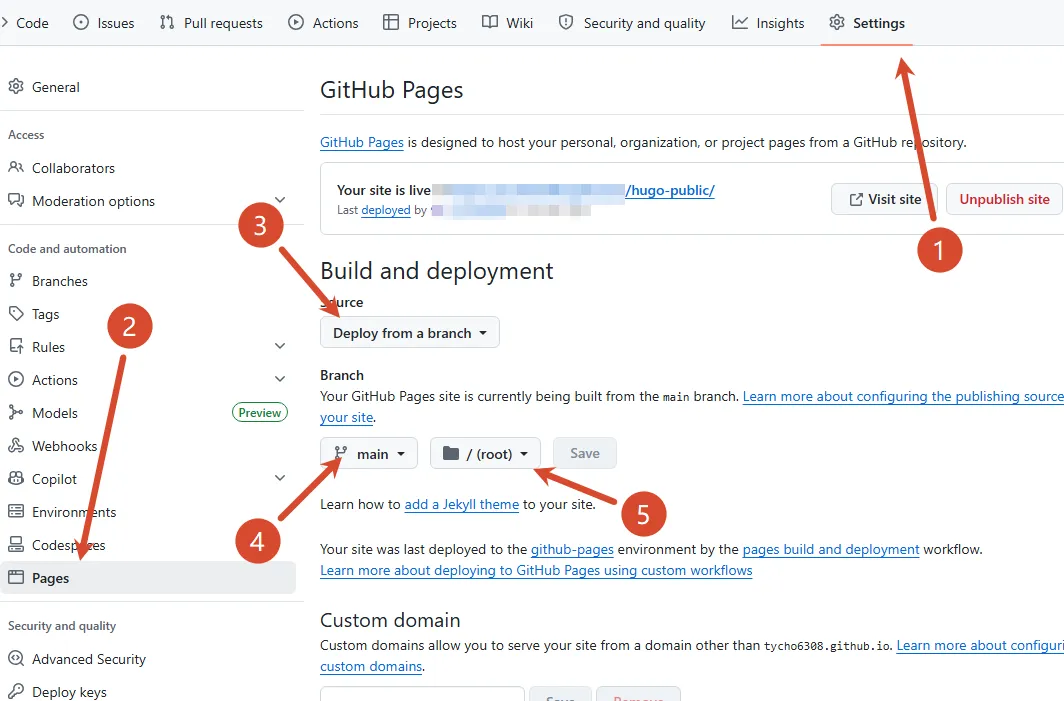Expand Moderation options chevron
This screenshot has height=701, width=1064.
280,200
